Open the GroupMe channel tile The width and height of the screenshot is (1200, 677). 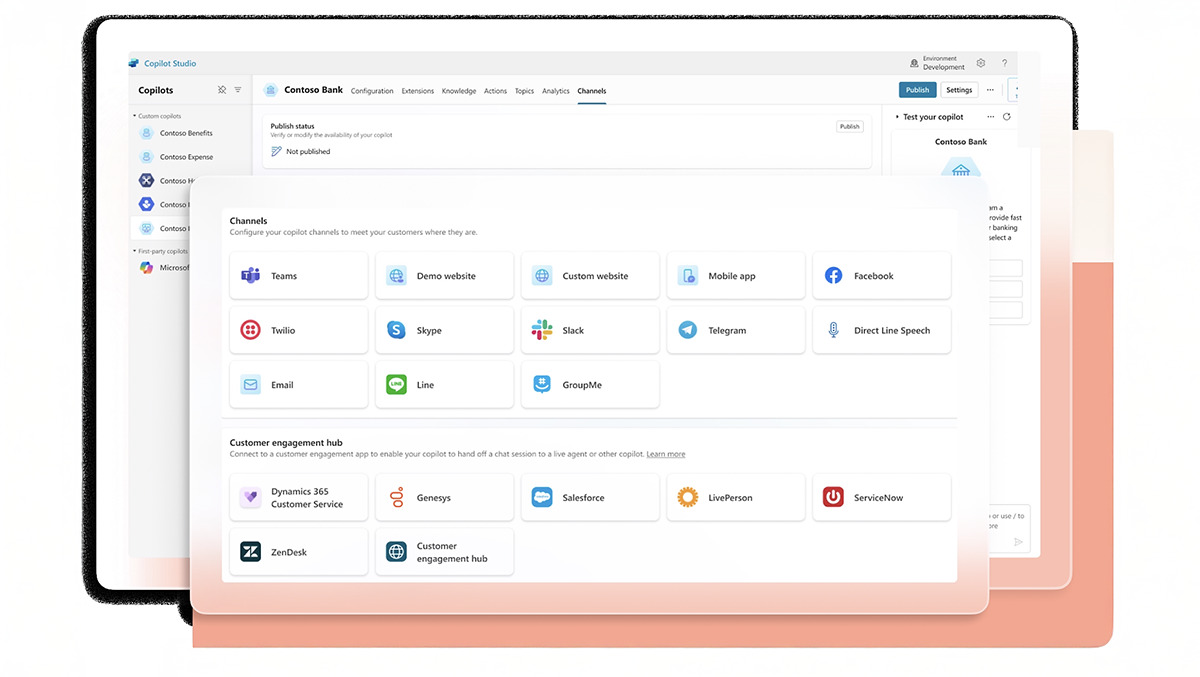[591, 385]
